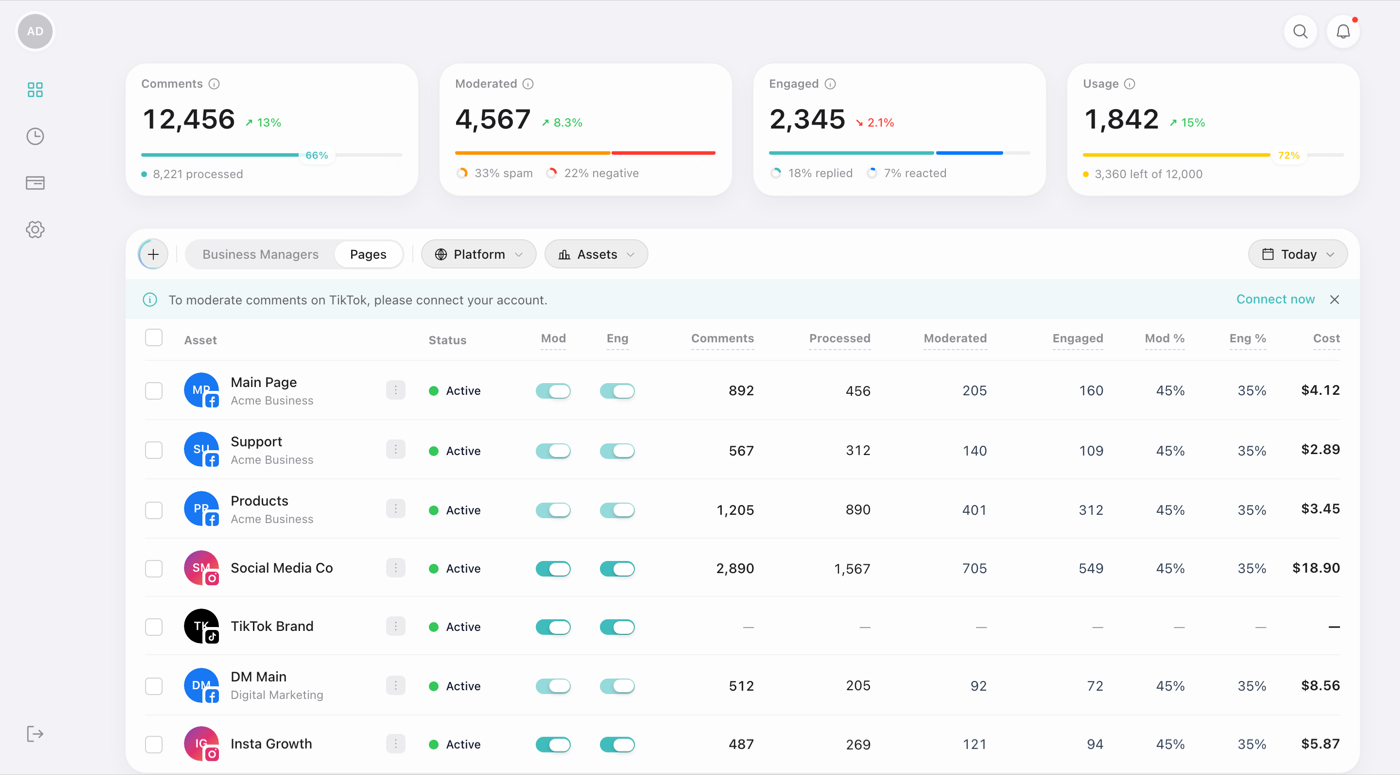Sort by Processed column header
The height and width of the screenshot is (775, 1400).
coord(839,339)
